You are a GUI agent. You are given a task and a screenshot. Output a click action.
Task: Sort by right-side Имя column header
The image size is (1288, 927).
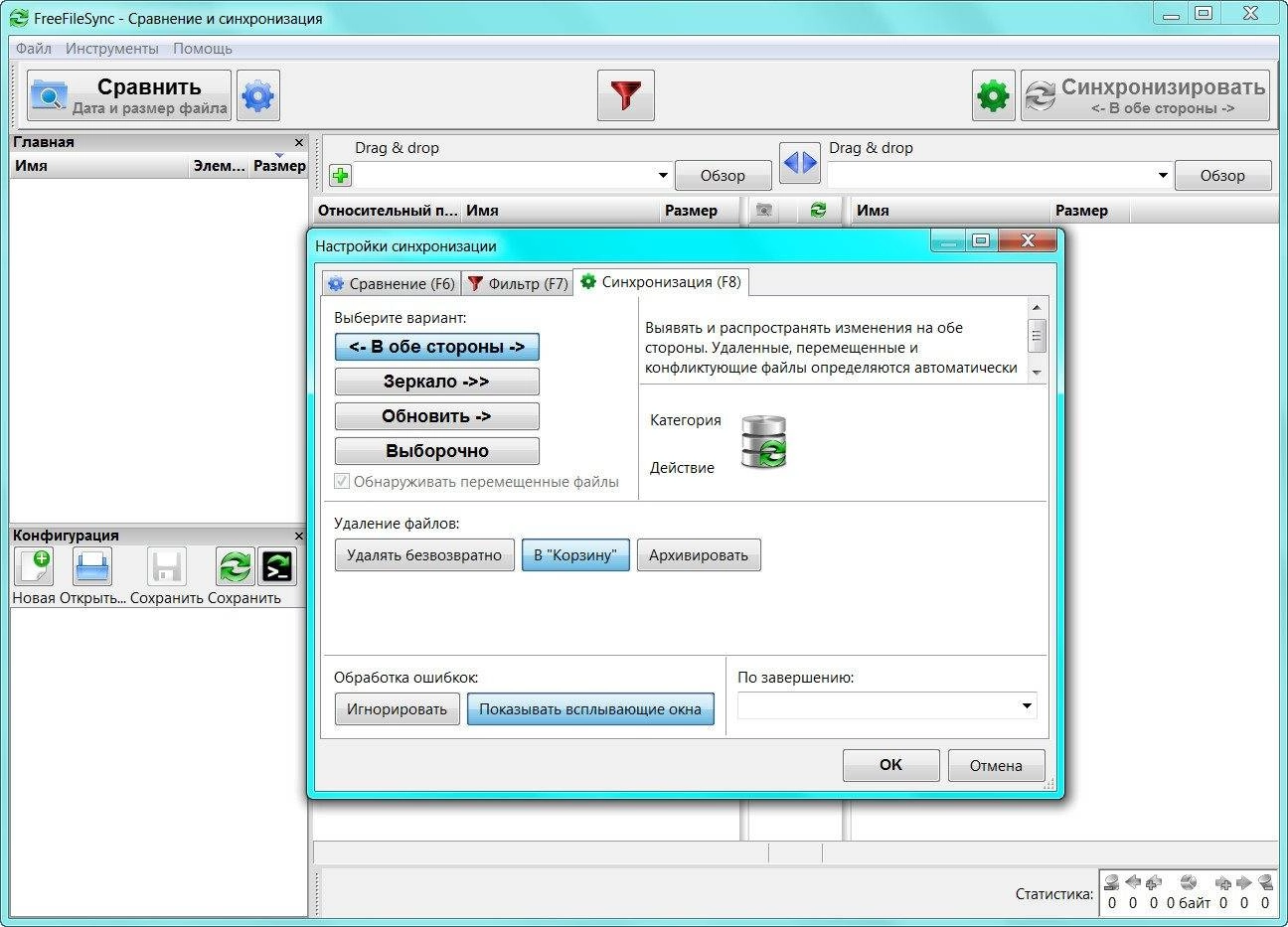[951, 211]
